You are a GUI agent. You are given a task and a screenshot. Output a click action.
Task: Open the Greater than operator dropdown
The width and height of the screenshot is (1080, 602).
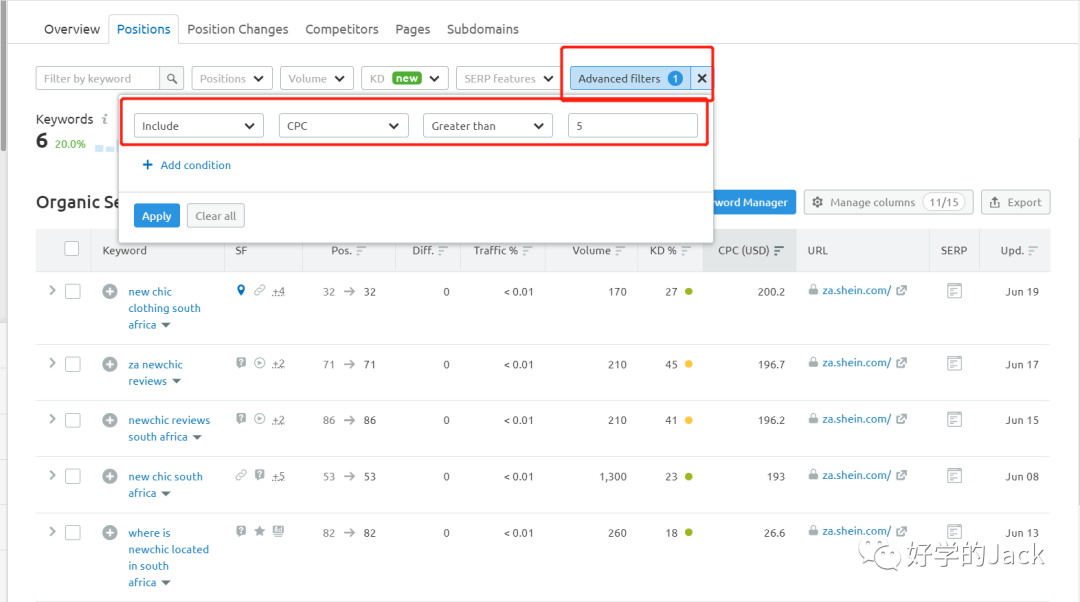click(x=488, y=126)
